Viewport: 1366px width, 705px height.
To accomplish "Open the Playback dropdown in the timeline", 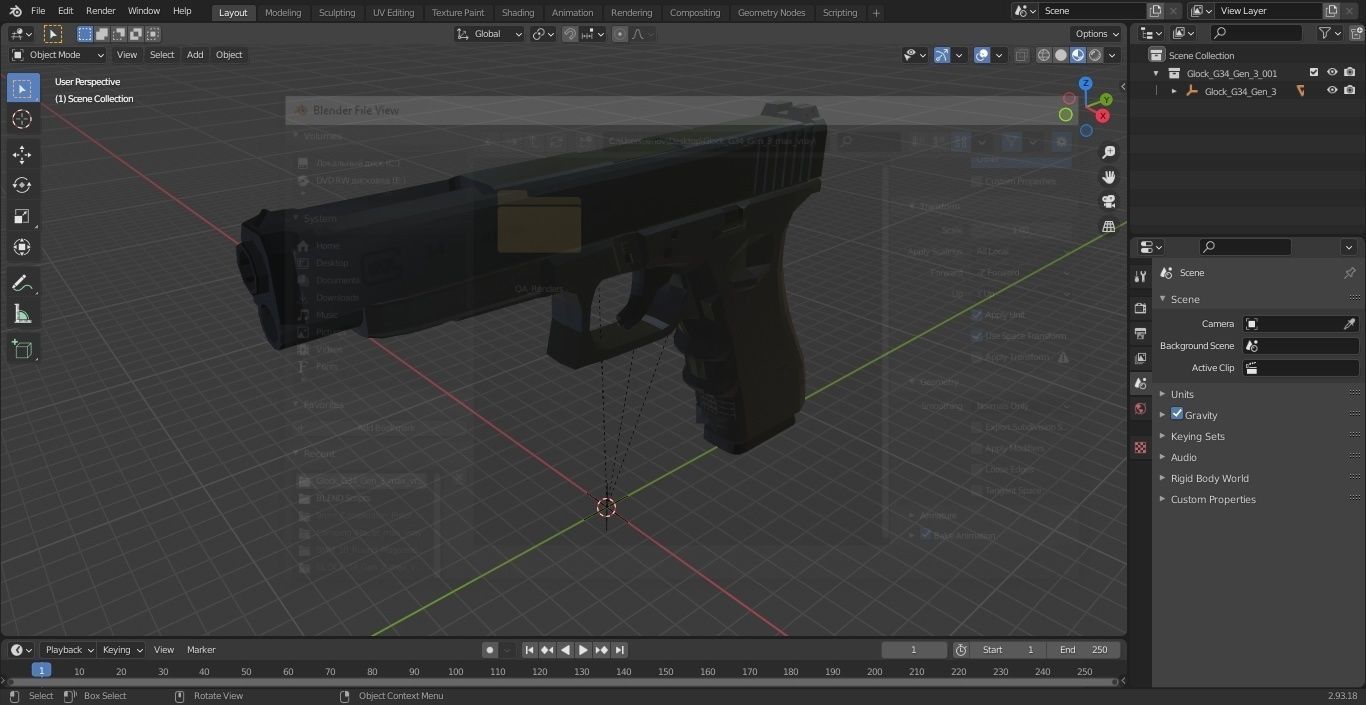I will (68, 650).
